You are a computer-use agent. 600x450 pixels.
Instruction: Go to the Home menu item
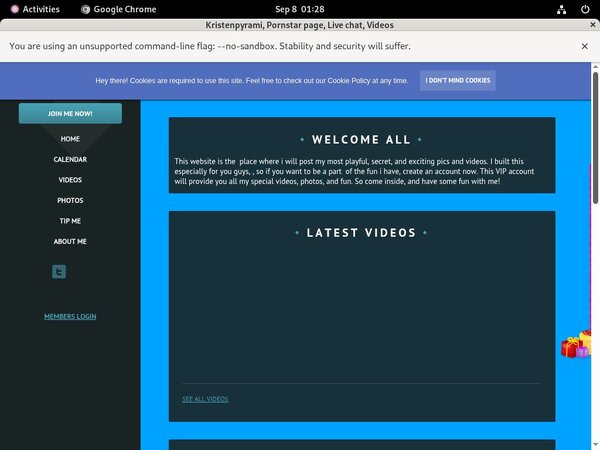(x=70, y=139)
